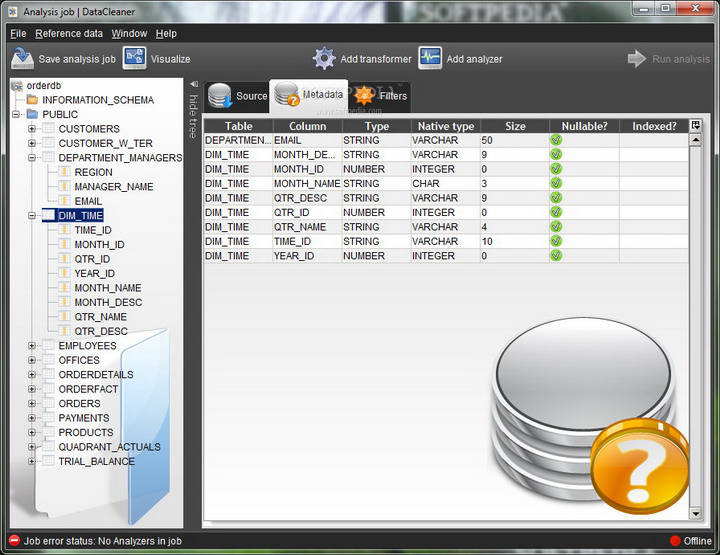Click the PRODUCTS table icon

pyautogui.click(x=48, y=432)
